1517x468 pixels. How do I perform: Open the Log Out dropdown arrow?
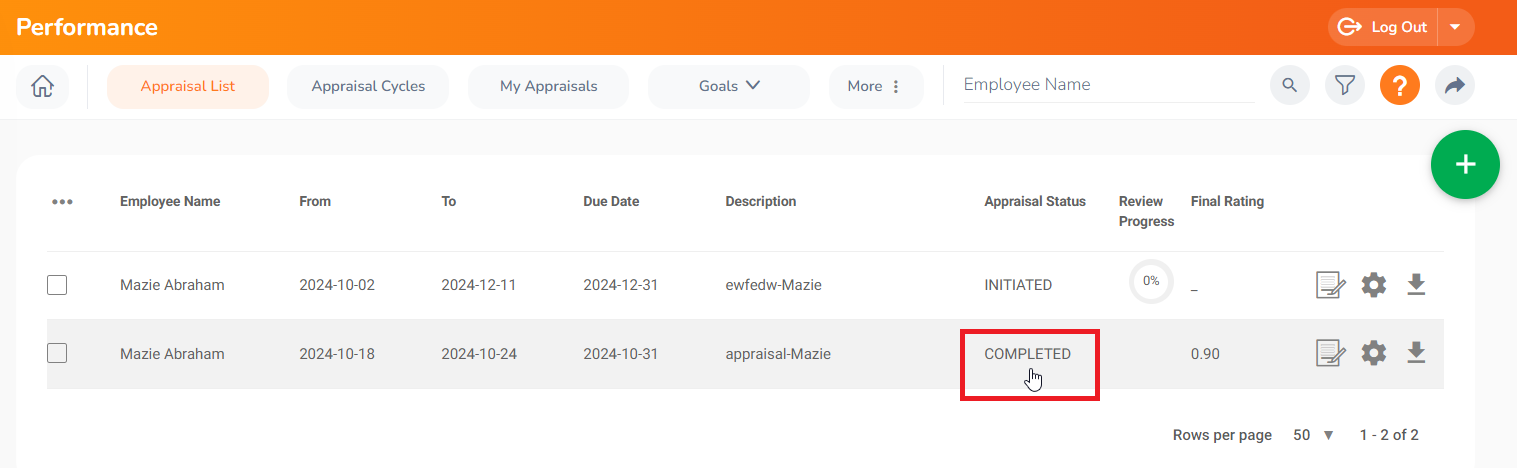(x=1456, y=27)
